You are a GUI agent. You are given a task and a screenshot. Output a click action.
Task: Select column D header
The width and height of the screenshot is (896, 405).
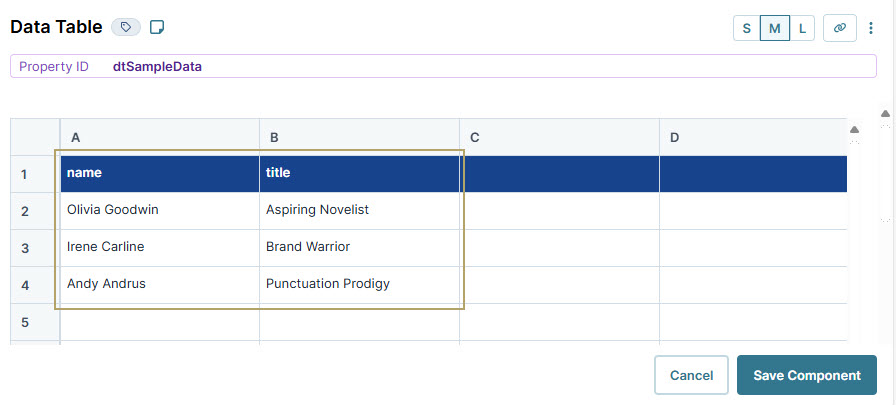coord(753,138)
